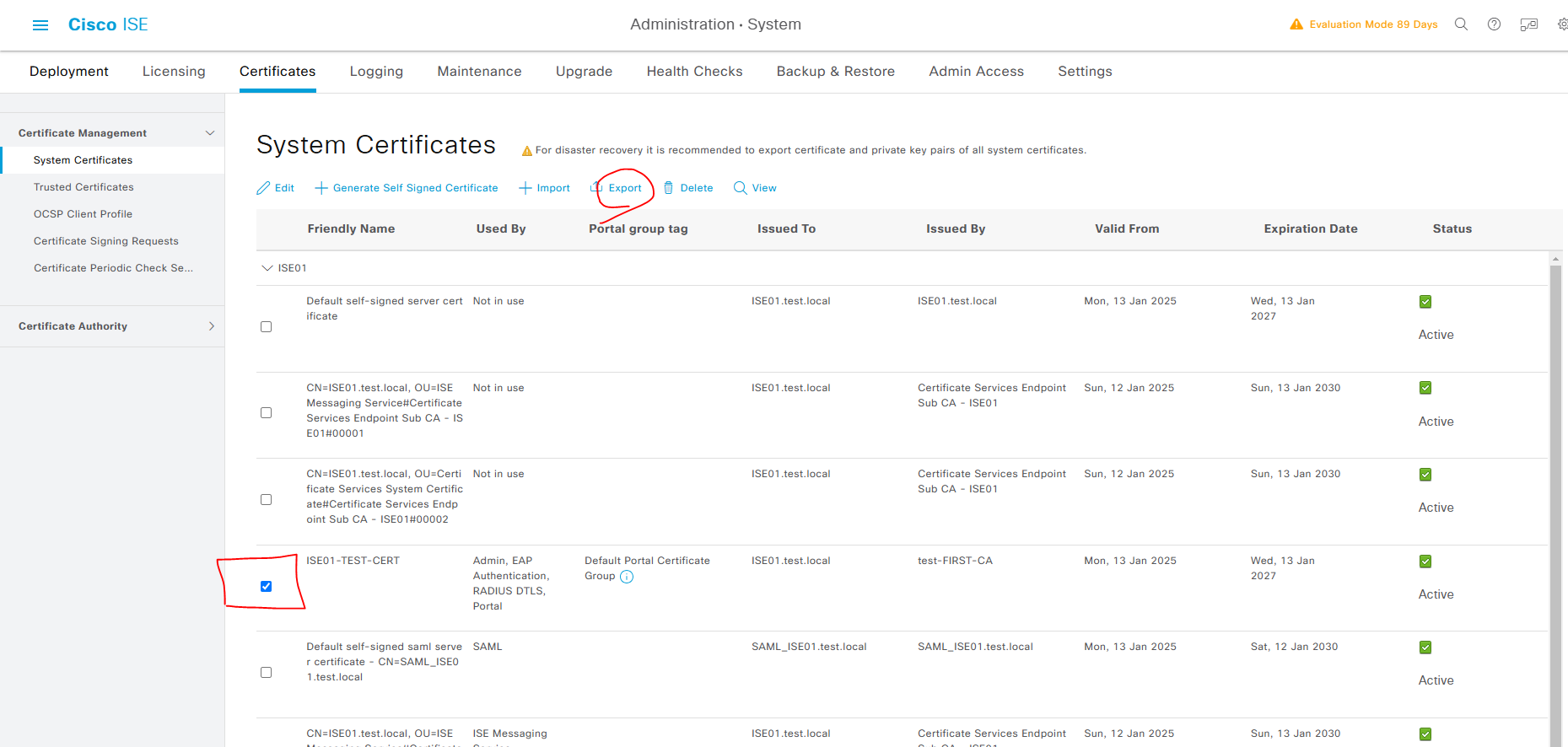Click the Import plus icon
Viewport: 1568px width, 747px height.
pyautogui.click(x=525, y=188)
